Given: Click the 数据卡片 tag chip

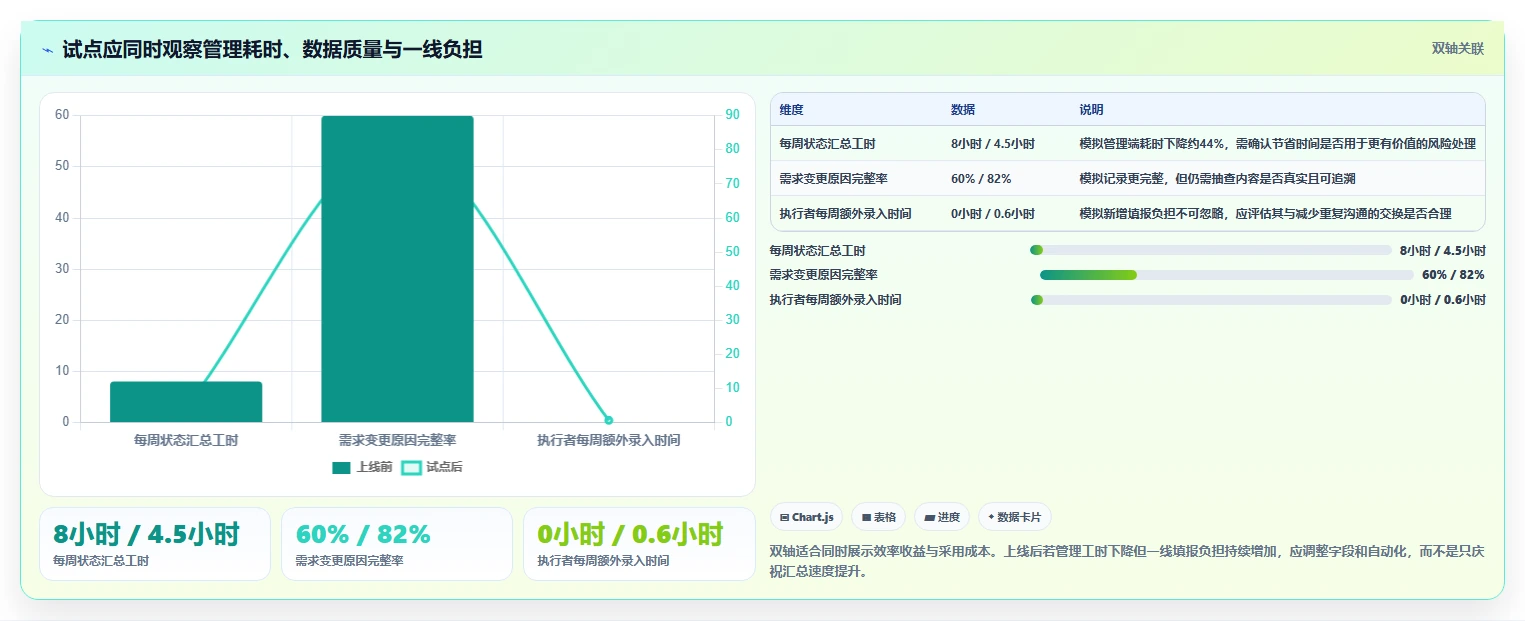Looking at the screenshot, I should (x=1015, y=517).
